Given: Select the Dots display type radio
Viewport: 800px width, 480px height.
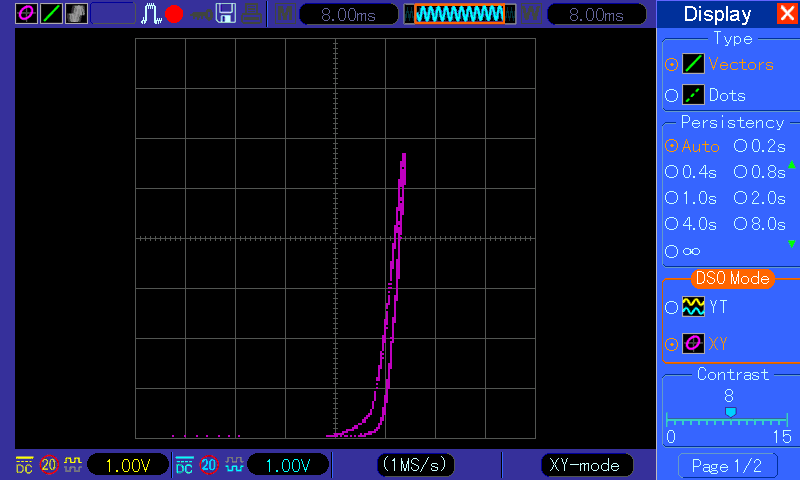Looking at the screenshot, I should point(671,95).
